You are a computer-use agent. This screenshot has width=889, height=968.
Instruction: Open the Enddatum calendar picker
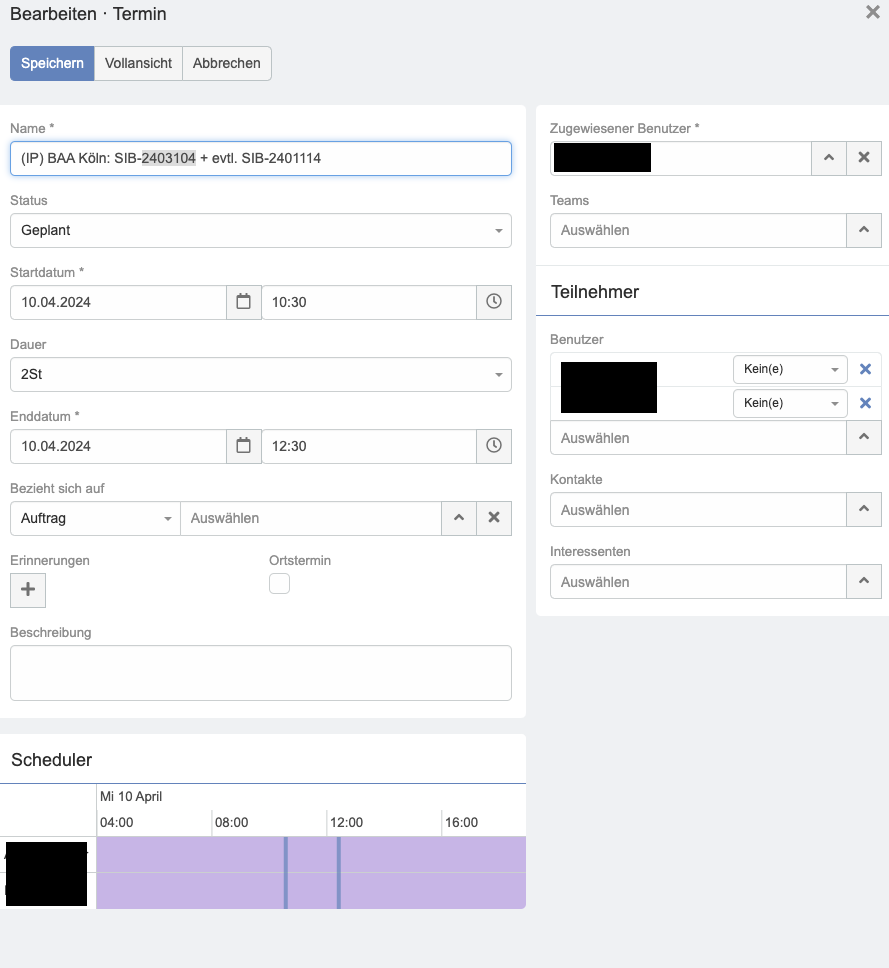pos(243,446)
